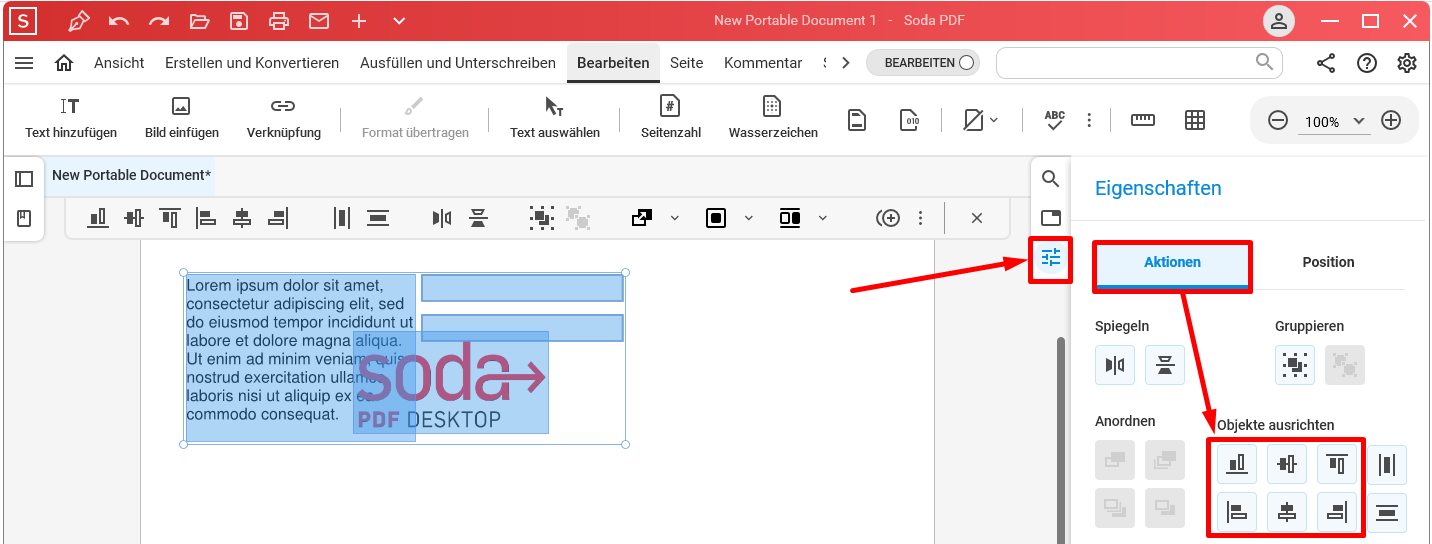Switch to the Position tab
This screenshot has height=544, width=1432.
coord(1328,262)
